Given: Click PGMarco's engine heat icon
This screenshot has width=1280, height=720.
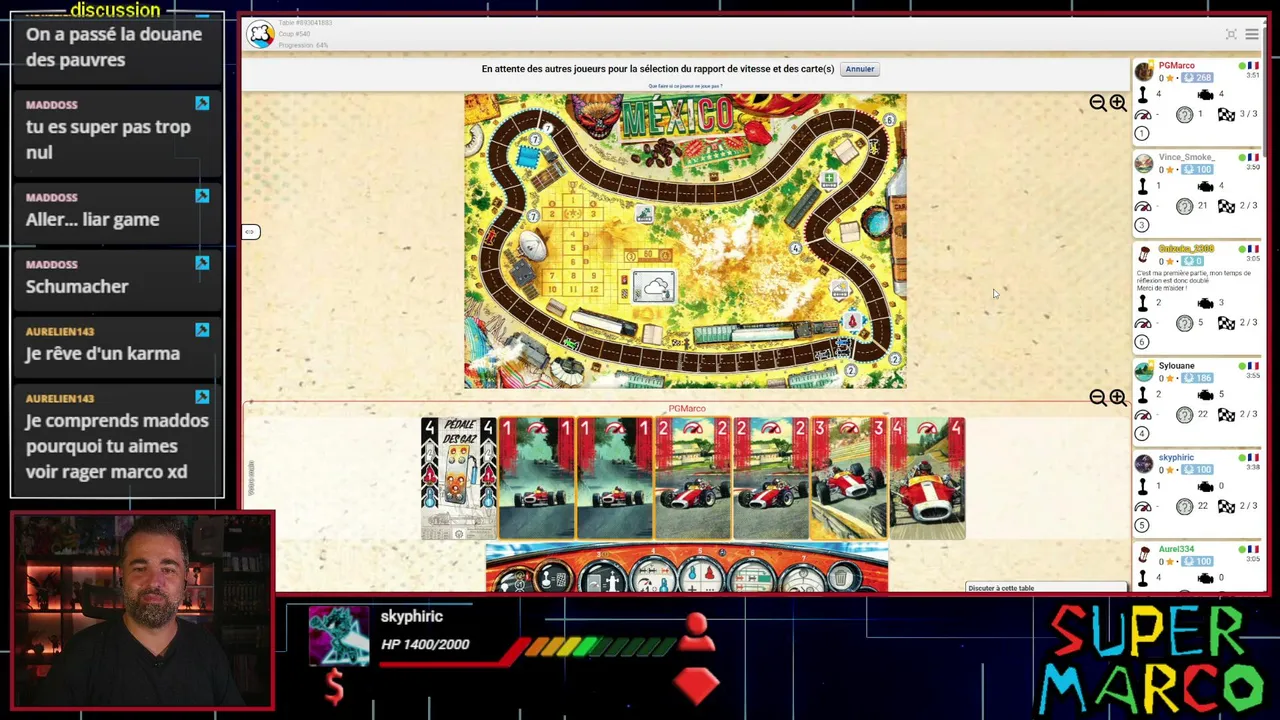Looking at the screenshot, I should (1206, 95).
